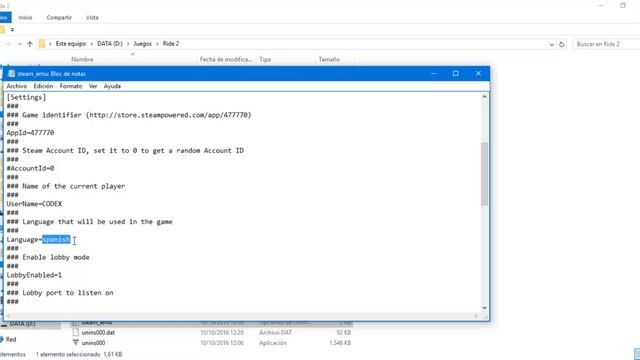
Task: Close the Notepad window
Action: 478,73
